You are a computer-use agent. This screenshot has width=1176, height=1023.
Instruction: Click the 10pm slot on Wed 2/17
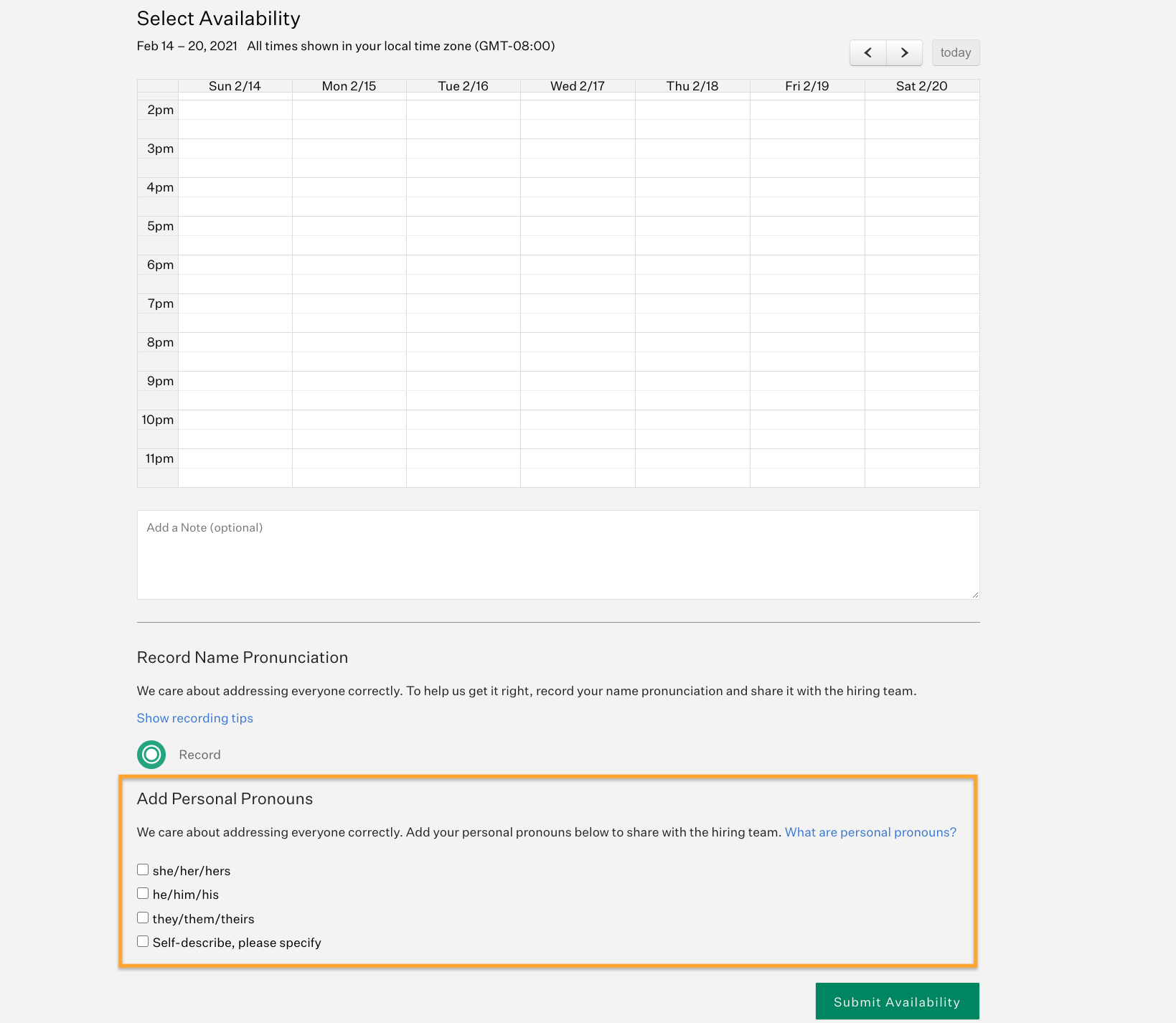pyautogui.click(x=578, y=420)
